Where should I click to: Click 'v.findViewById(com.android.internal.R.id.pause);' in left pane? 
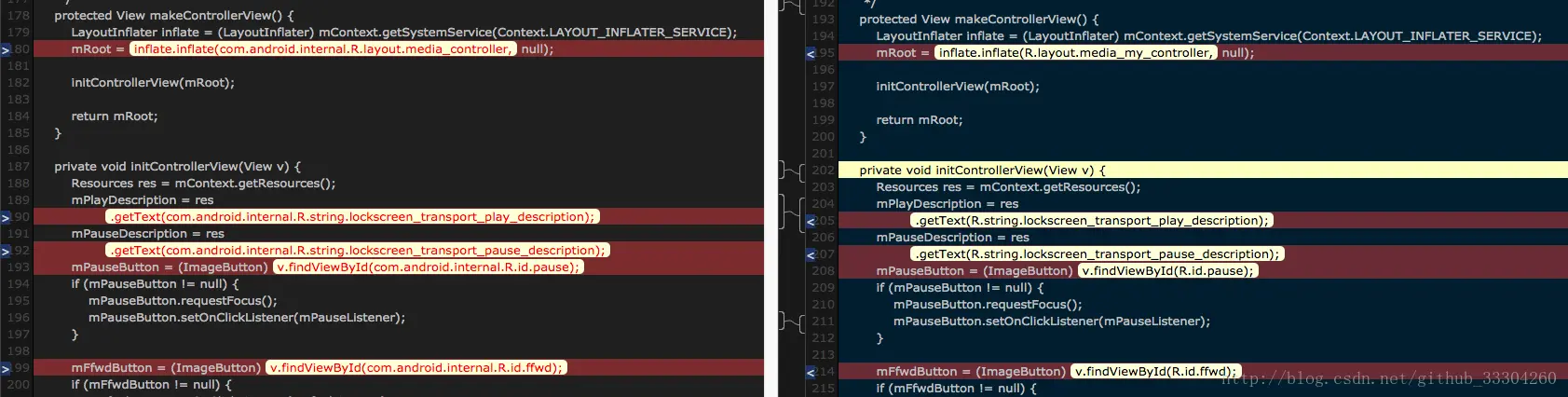tap(429, 267)
